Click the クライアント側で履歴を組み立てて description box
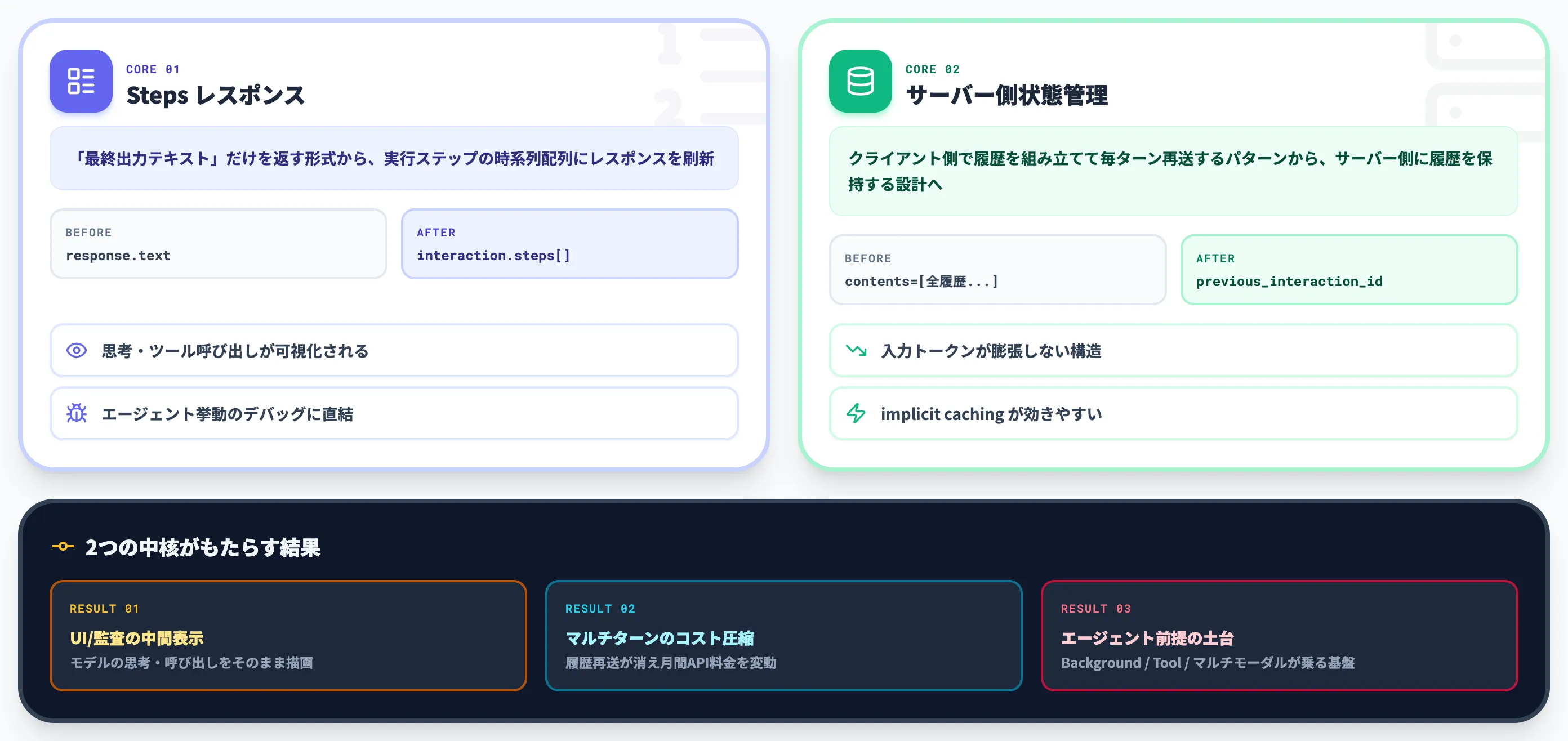 click(1173, 171)
